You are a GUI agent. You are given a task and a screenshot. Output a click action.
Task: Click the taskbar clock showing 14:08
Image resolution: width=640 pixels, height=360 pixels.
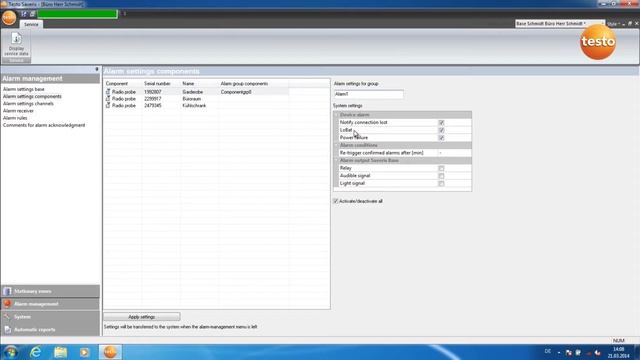tap(619, 353)
